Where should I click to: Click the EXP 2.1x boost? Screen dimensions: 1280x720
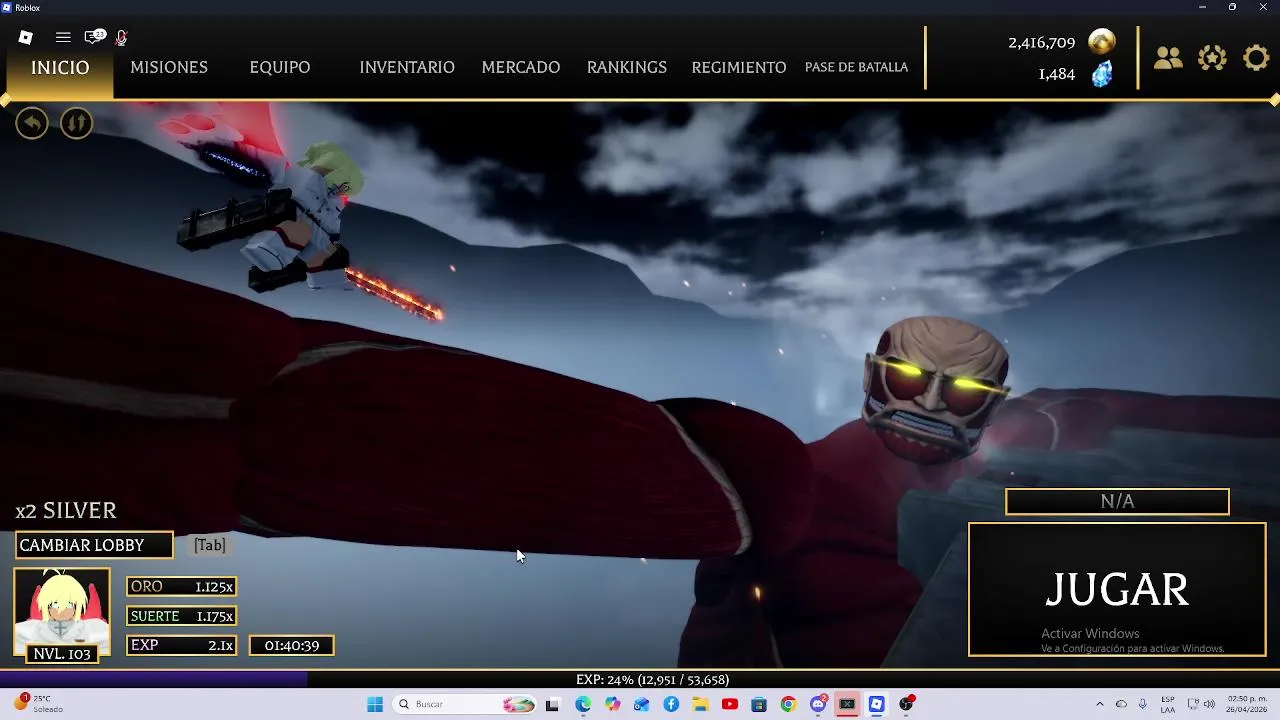tap(181, 645)
